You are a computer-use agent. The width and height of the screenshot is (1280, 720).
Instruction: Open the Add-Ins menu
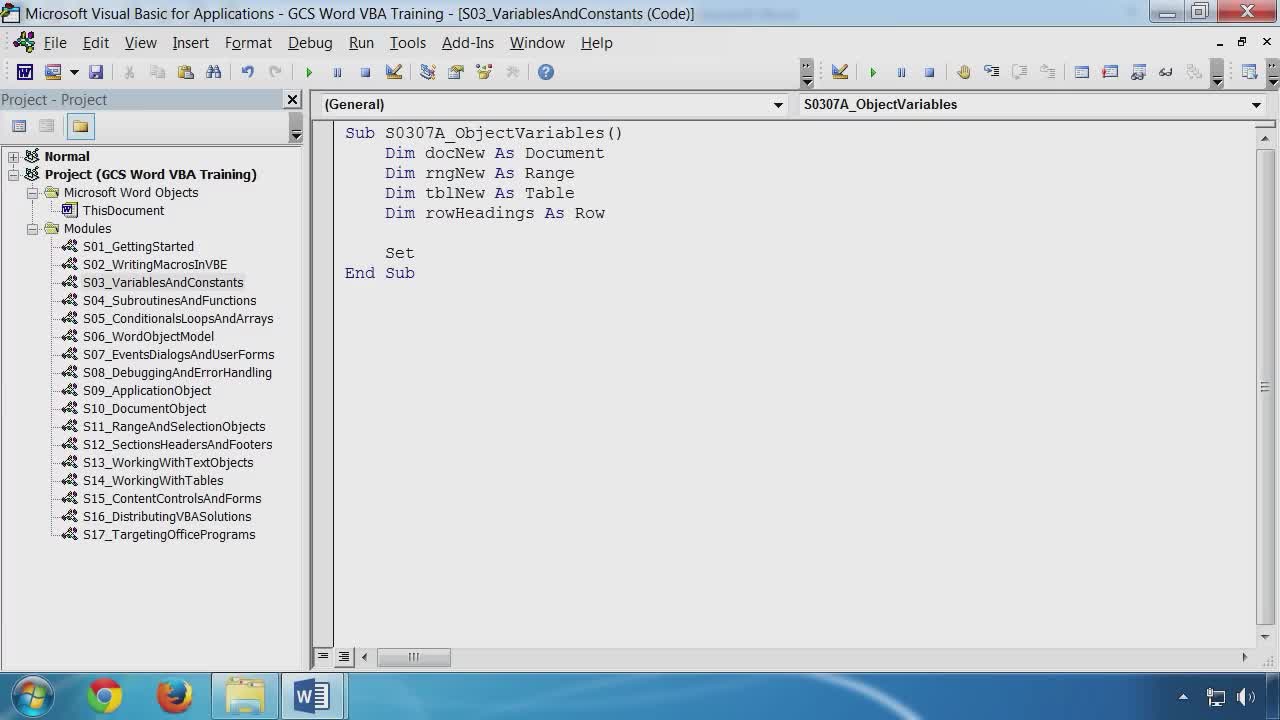click(468, 43)
